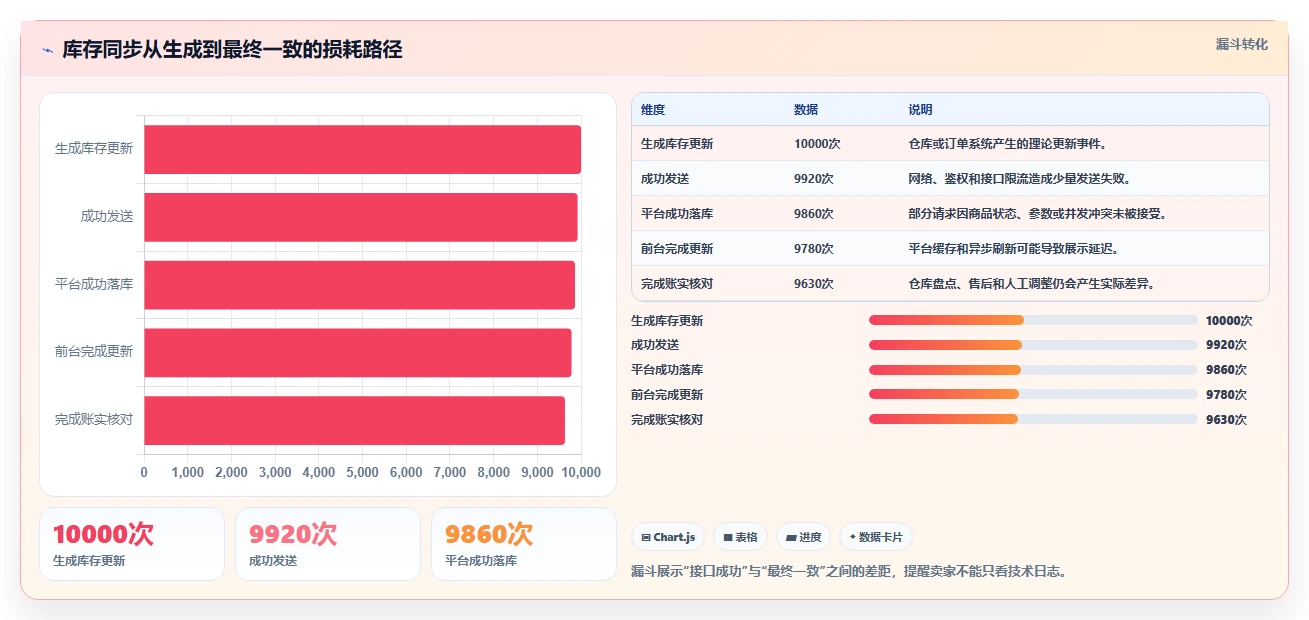Screen dimensions: 1309x620
Task: Click table value 9920次
Action: pos(814,178)
